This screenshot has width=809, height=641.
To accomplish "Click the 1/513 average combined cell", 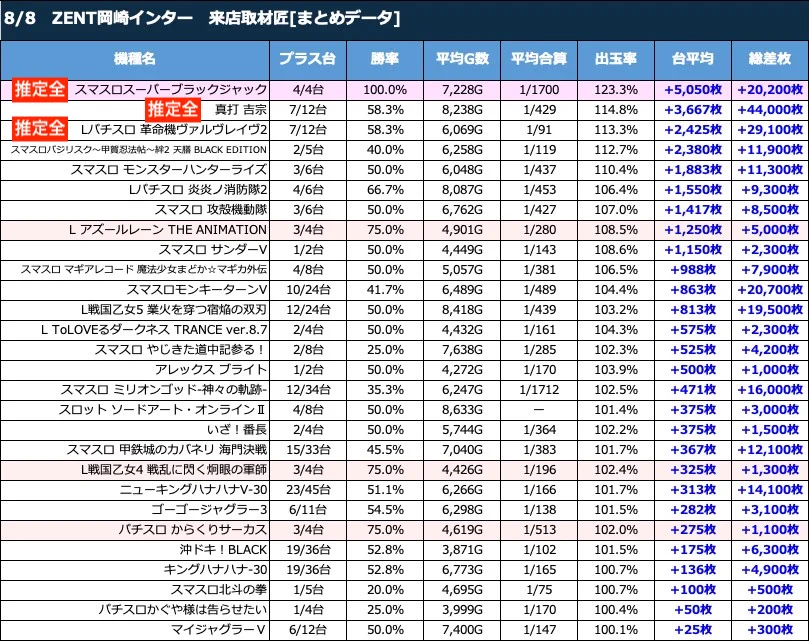I will pyautogui.click(x=539, y=530).
